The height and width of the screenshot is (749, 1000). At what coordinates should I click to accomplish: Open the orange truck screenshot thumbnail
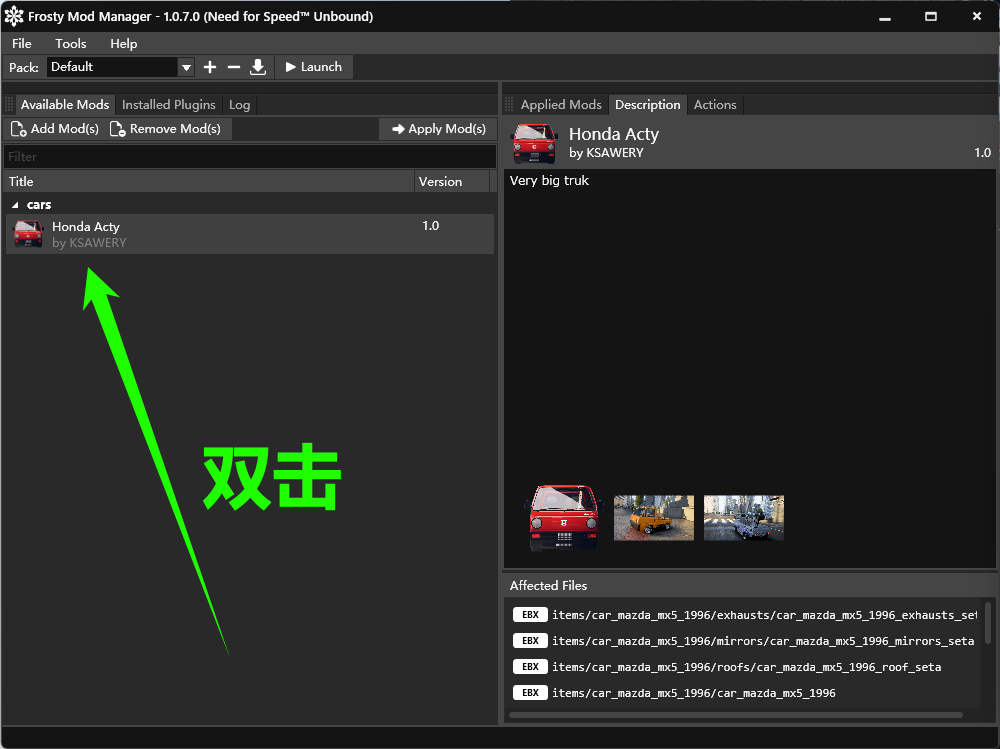654,518
